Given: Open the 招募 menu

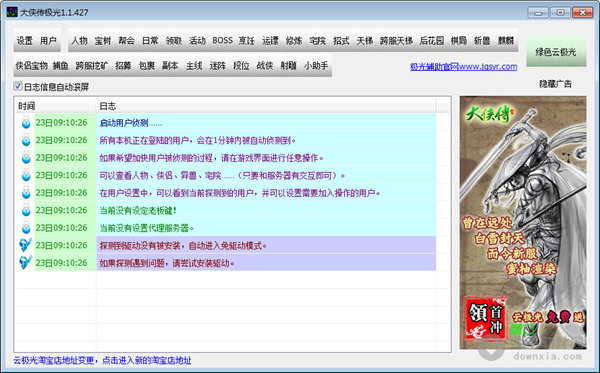Looking at the screenshot, I should (x=123, y=66).
